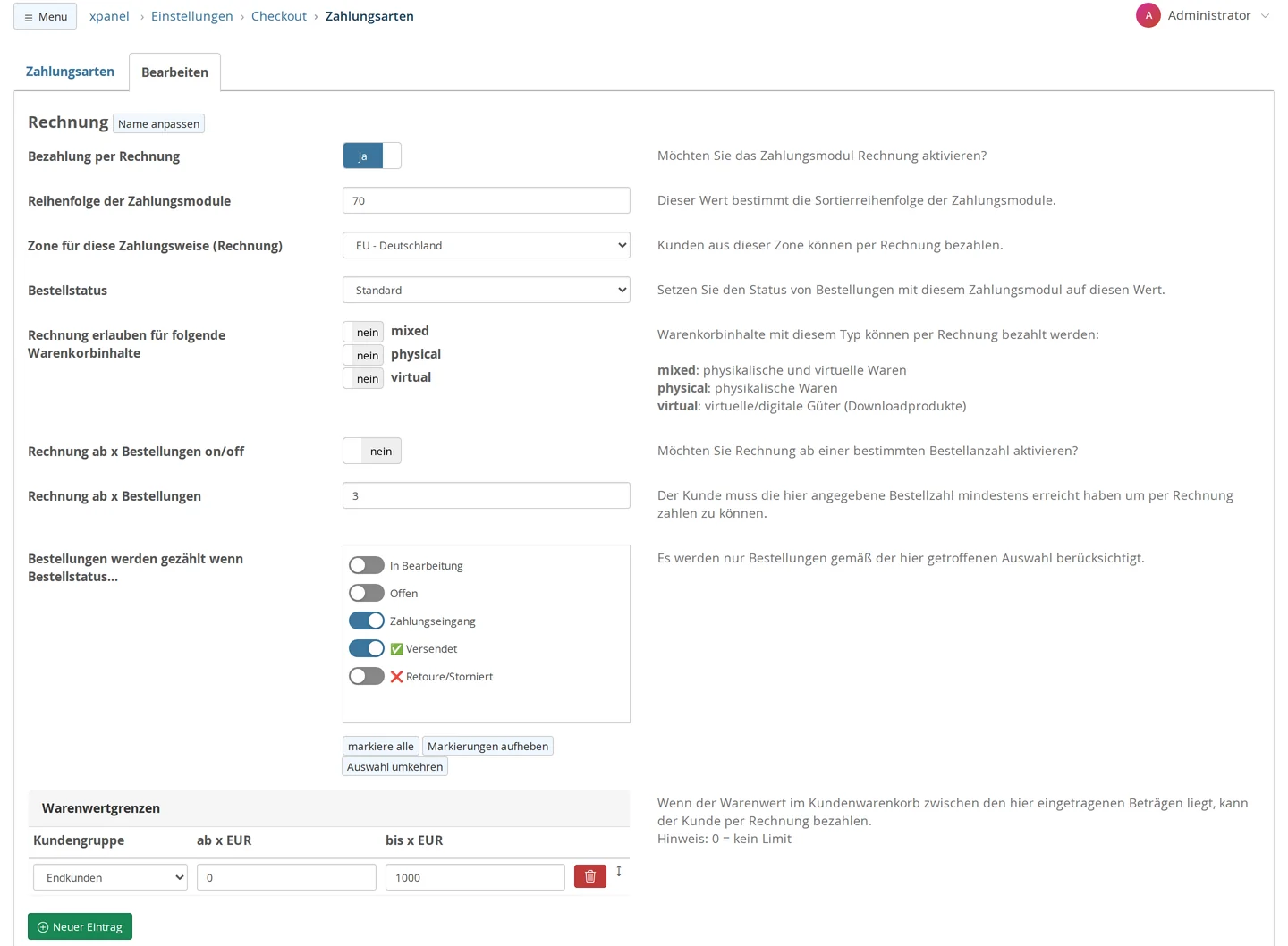Click the Auswahl umkehren button
The image size is (1288, 946).
coord(394,766)
